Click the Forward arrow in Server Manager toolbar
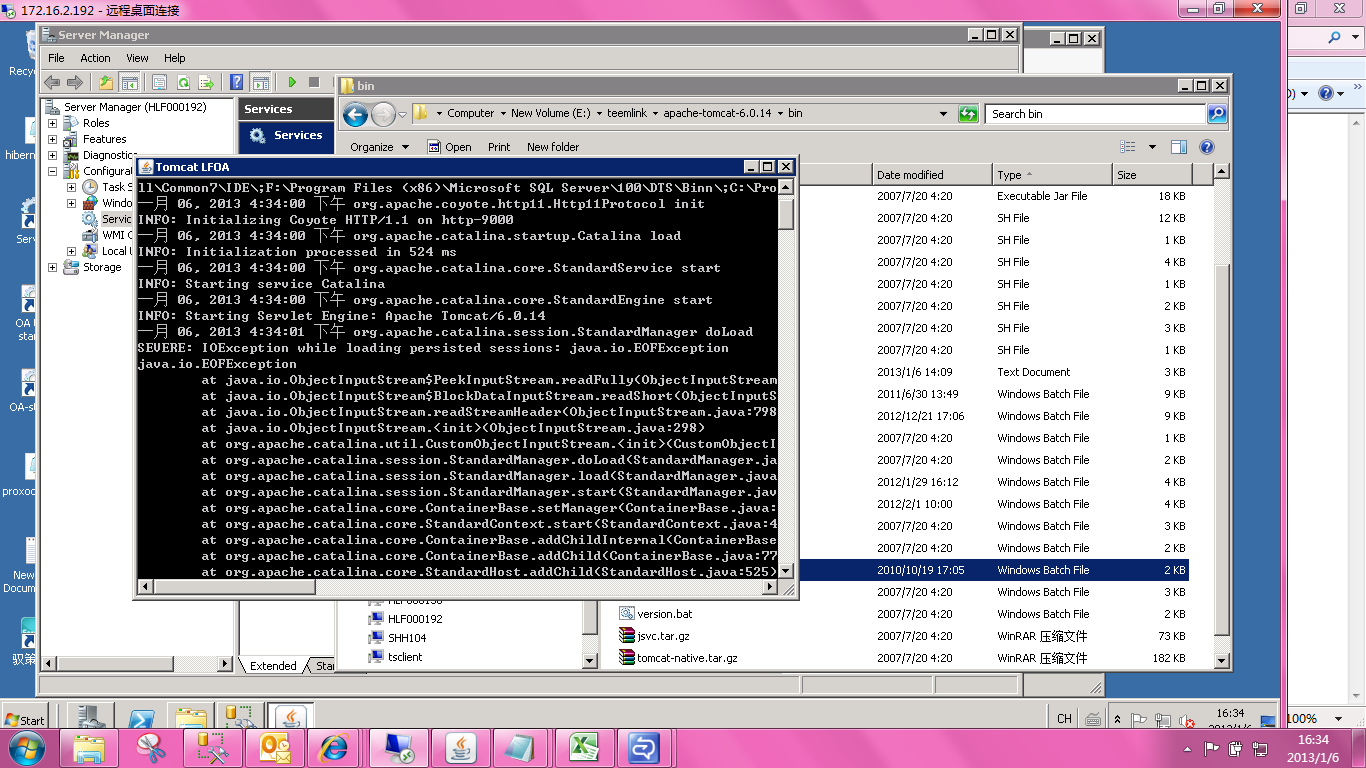Image resolution: width=1366 pixels, height=768 pixels. (75, 82)
